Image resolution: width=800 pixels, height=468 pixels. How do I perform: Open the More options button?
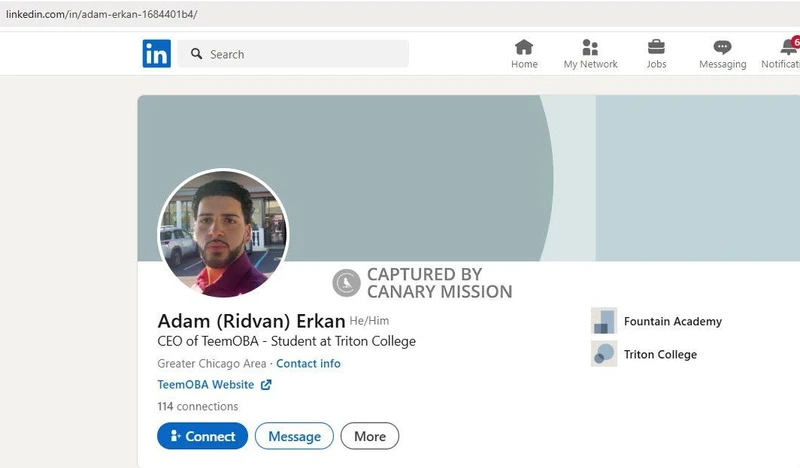point(370,436)
